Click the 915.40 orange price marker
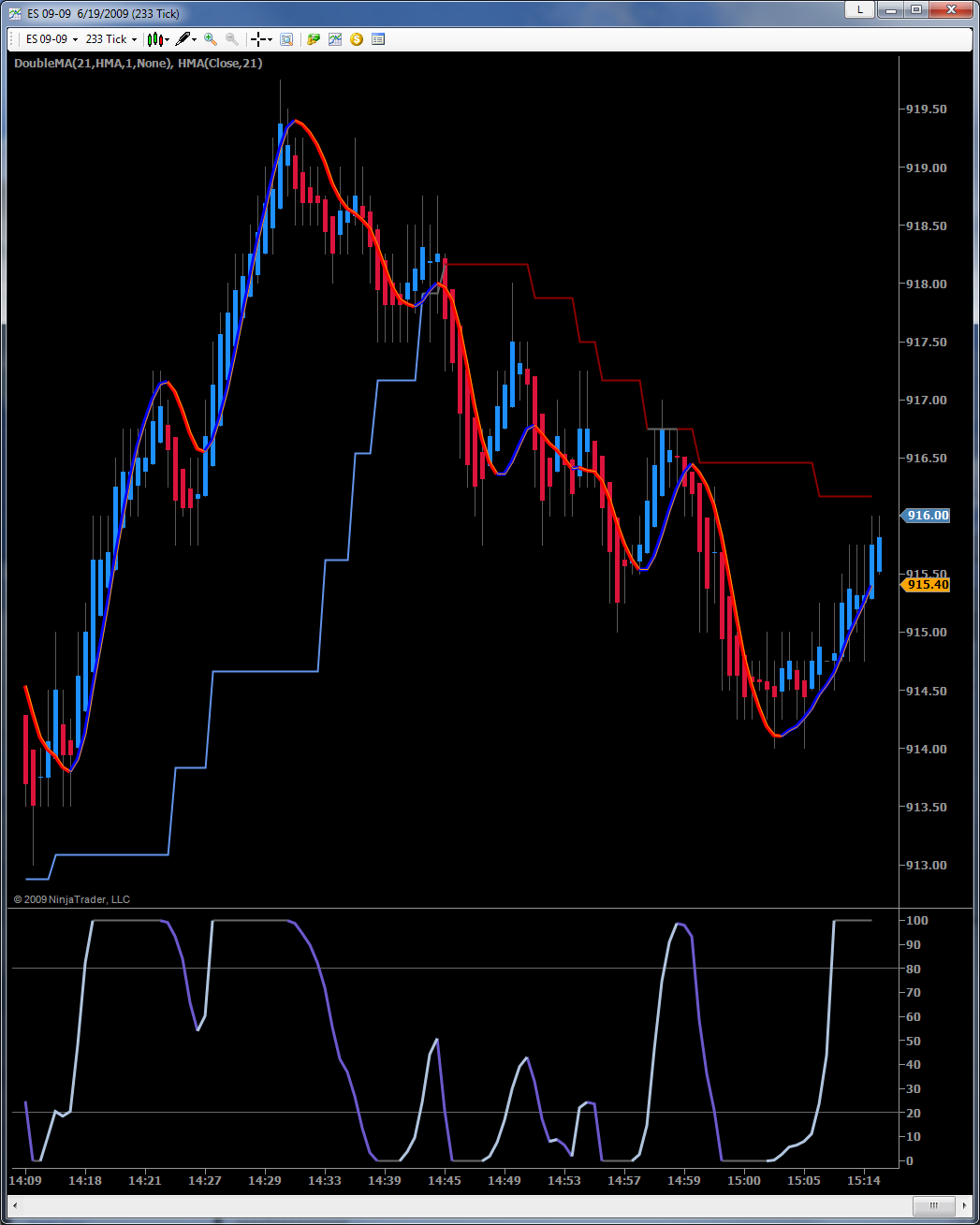Viewport: 980px width, 1225px height. pyautogui.click(x=926, y=585)
